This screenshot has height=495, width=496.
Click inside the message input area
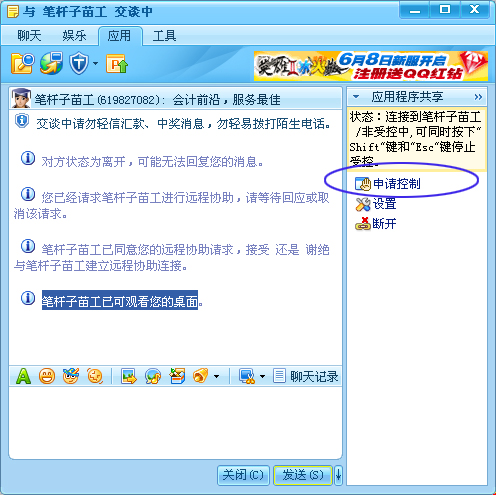tap(175, 422)
